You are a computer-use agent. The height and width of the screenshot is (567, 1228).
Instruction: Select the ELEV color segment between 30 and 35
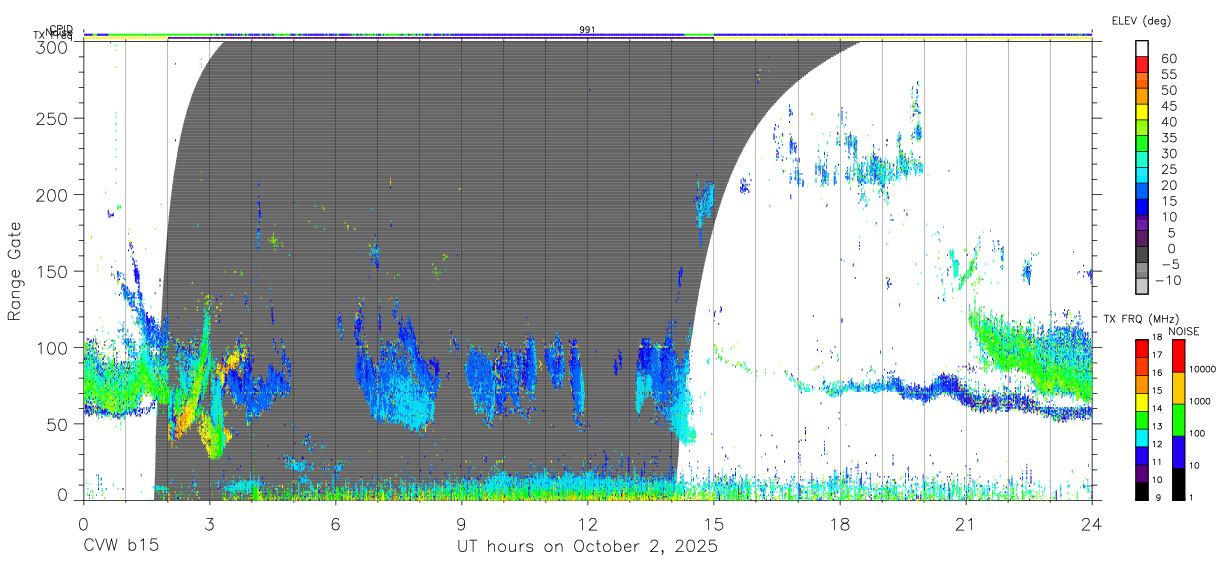[1142, 145]
